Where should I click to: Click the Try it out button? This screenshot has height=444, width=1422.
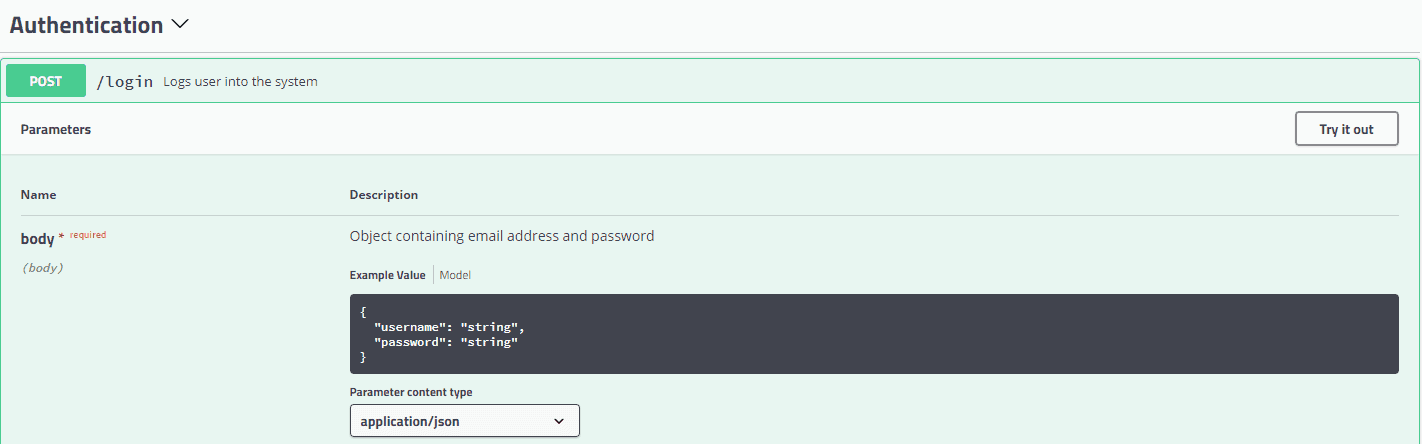click(1346, 129)
